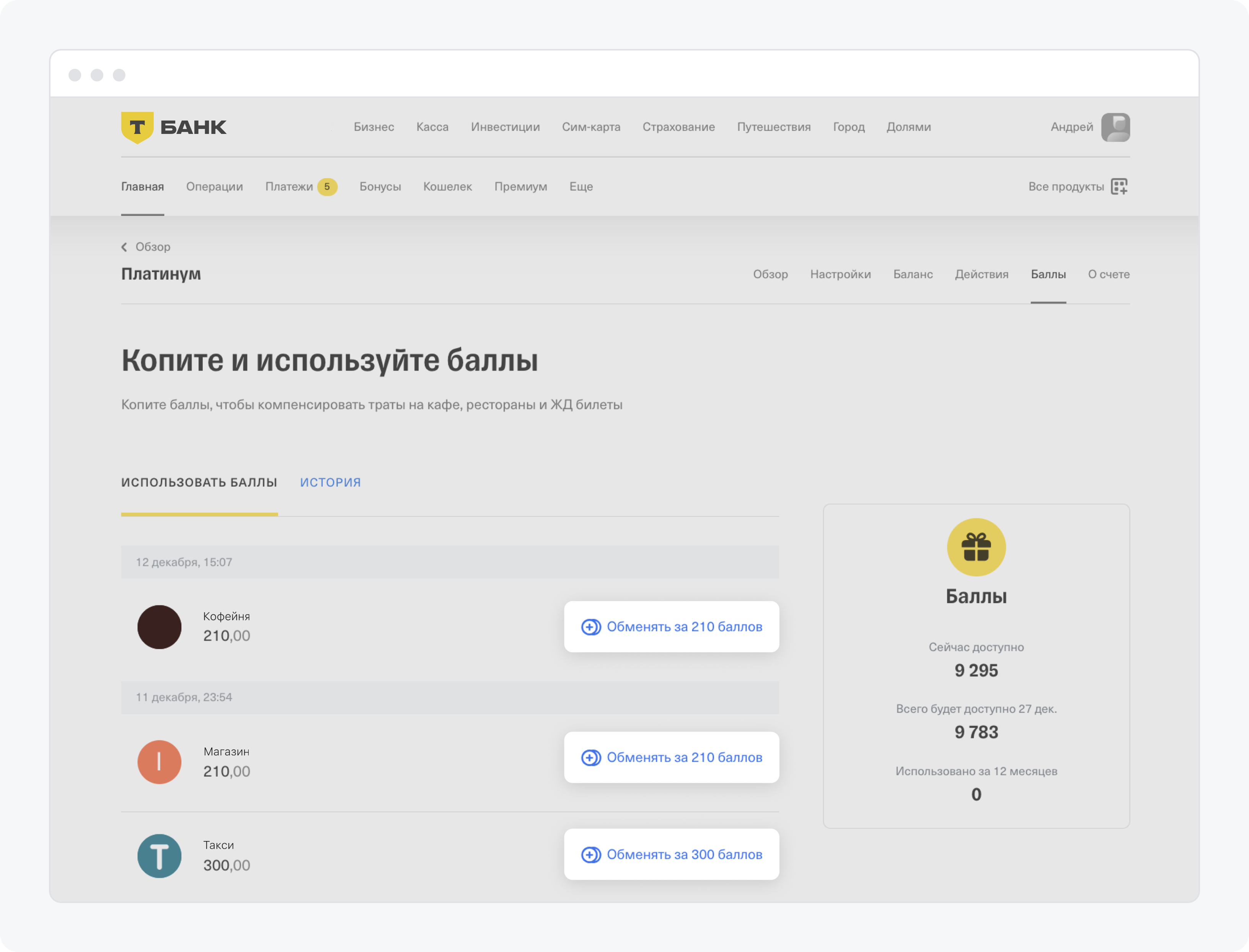The height and width of the screenshot is (952, 1249).
Task: Click the Магазин merchant name
Action: coord(227,752)
